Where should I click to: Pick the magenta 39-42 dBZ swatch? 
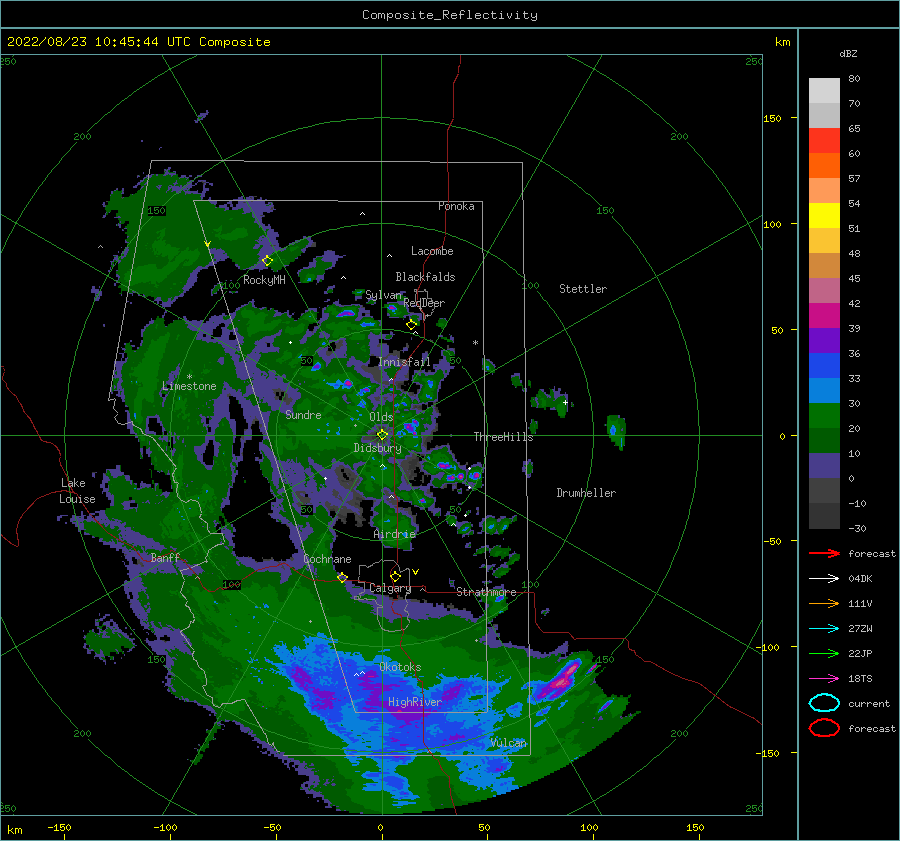(x=824, y=315)
